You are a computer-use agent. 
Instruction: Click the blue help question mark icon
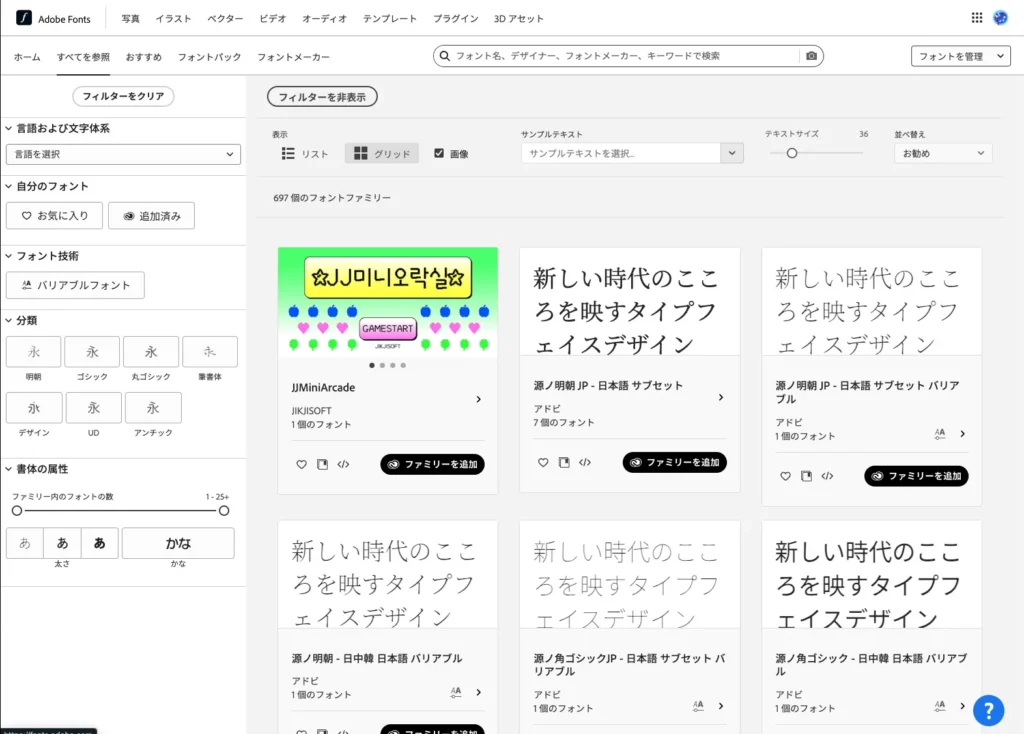point(988,710)
